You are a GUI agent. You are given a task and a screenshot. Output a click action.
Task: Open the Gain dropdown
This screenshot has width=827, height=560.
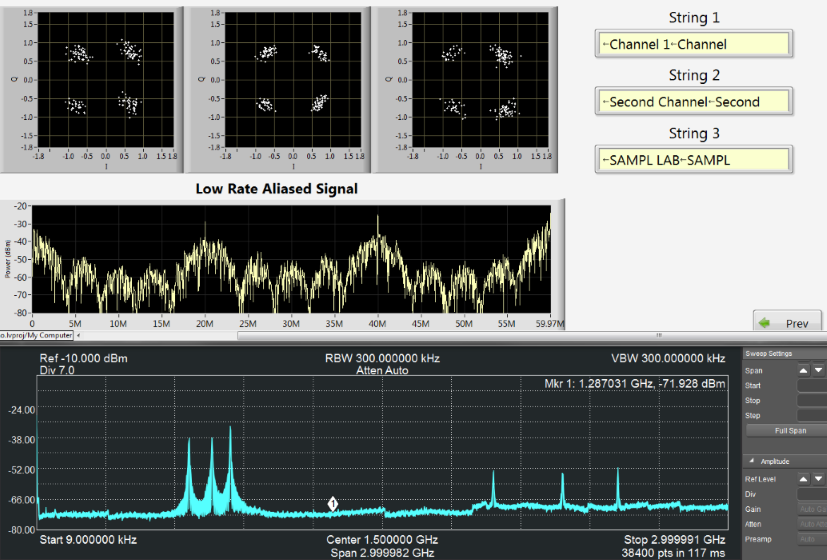pos(812,509)
